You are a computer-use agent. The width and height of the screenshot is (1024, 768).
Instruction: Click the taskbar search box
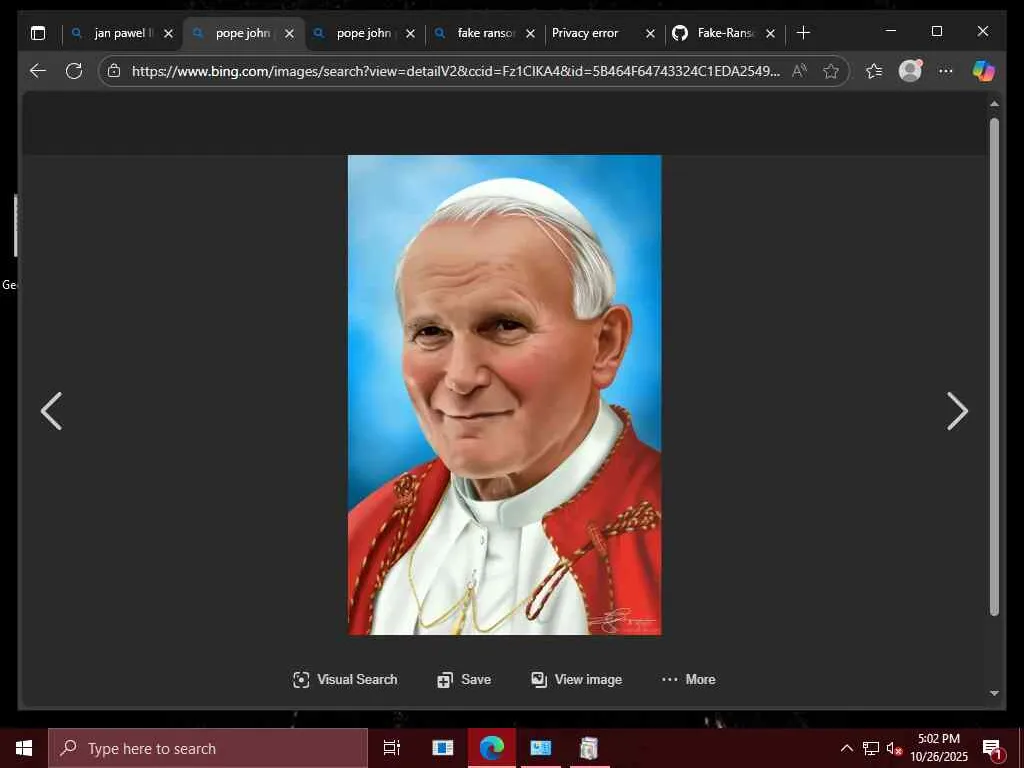click(208, 748)
